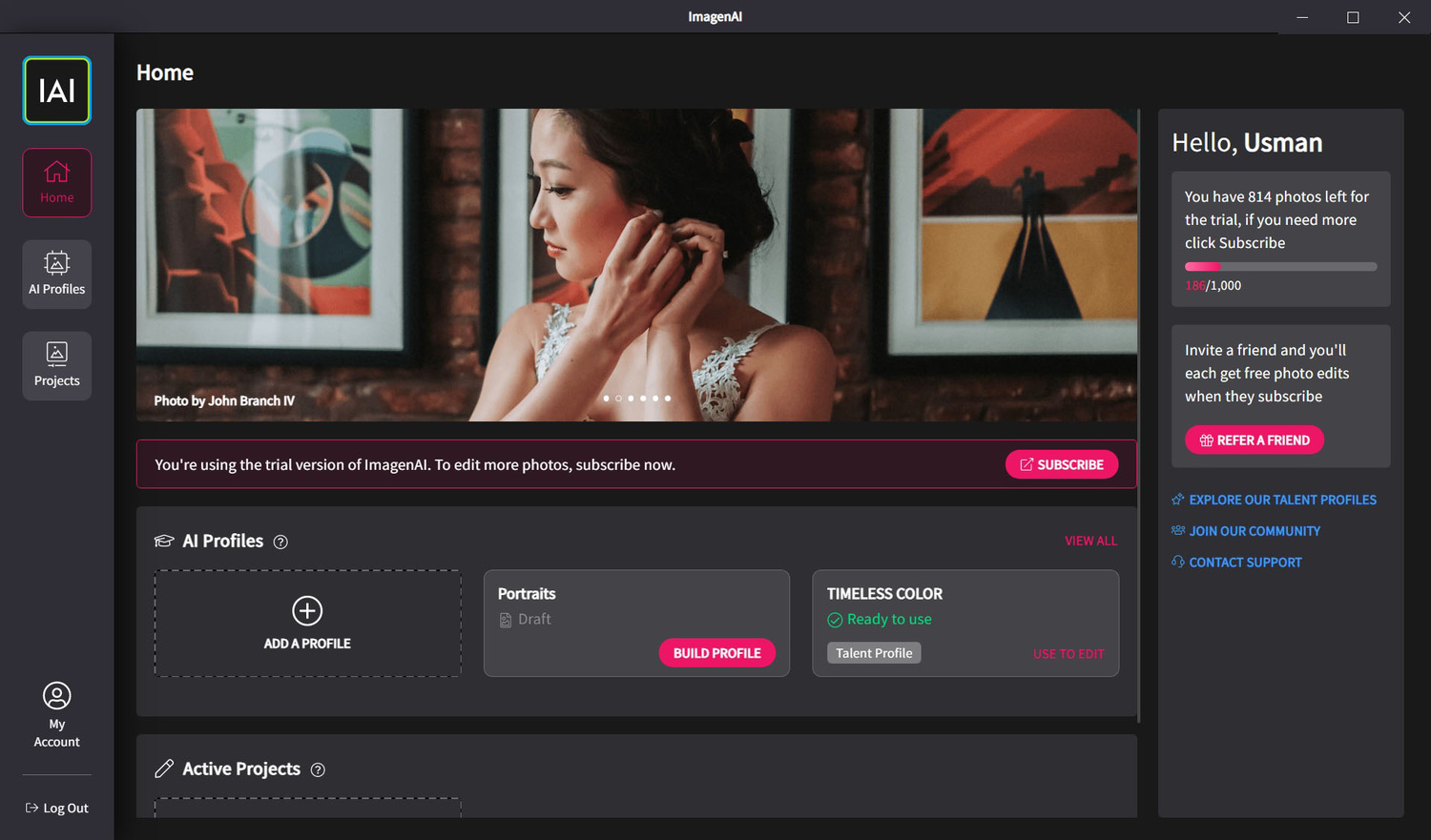This screenshot has width=1431, height=840.
Task: Click the Portraits profile title
Action: coord(527,593)
